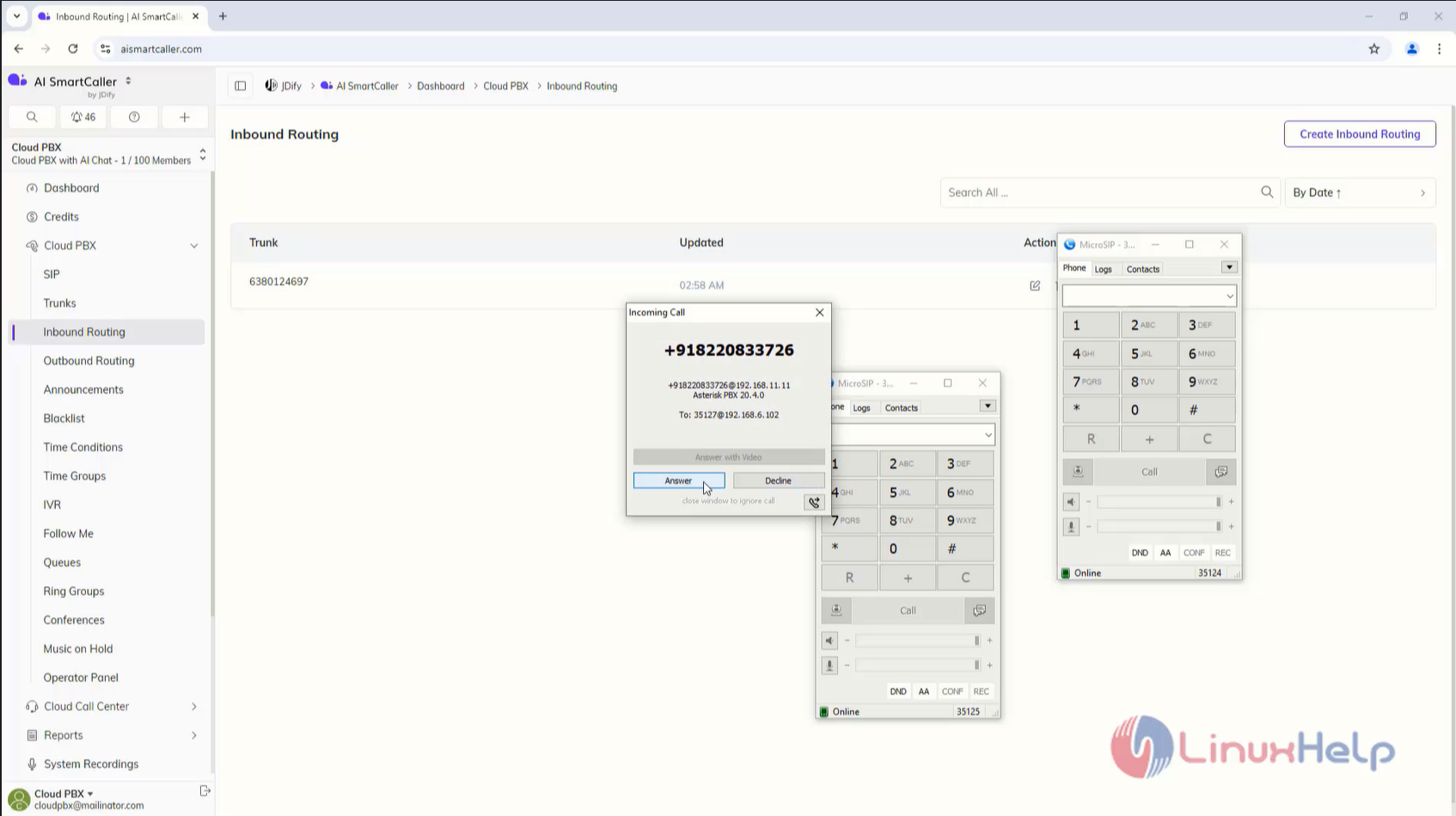This screenshot has width=1456, height=816.
Task: Reload the page
Action: 73,49
